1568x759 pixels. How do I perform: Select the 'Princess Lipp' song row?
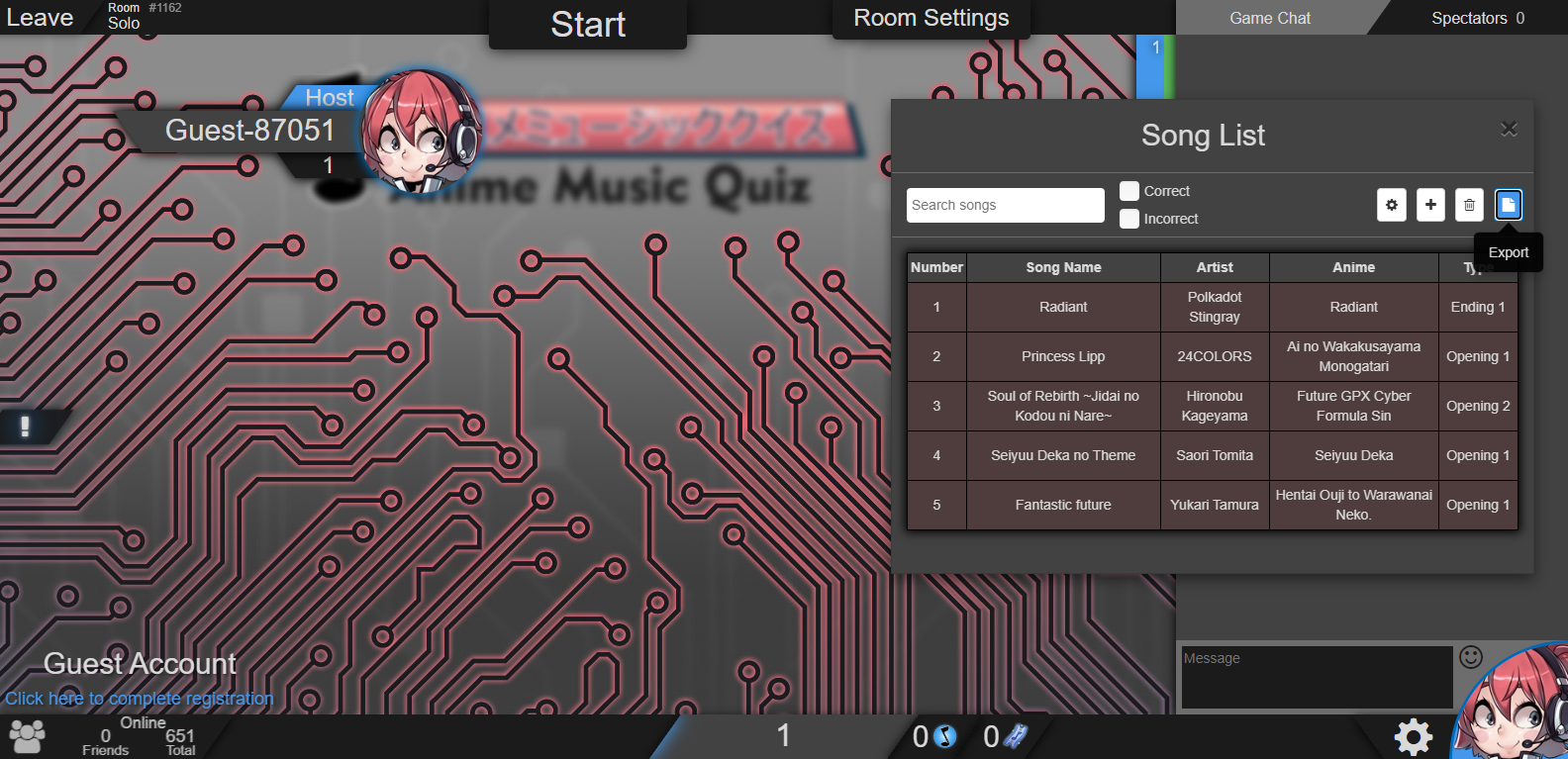point(1213,356)
